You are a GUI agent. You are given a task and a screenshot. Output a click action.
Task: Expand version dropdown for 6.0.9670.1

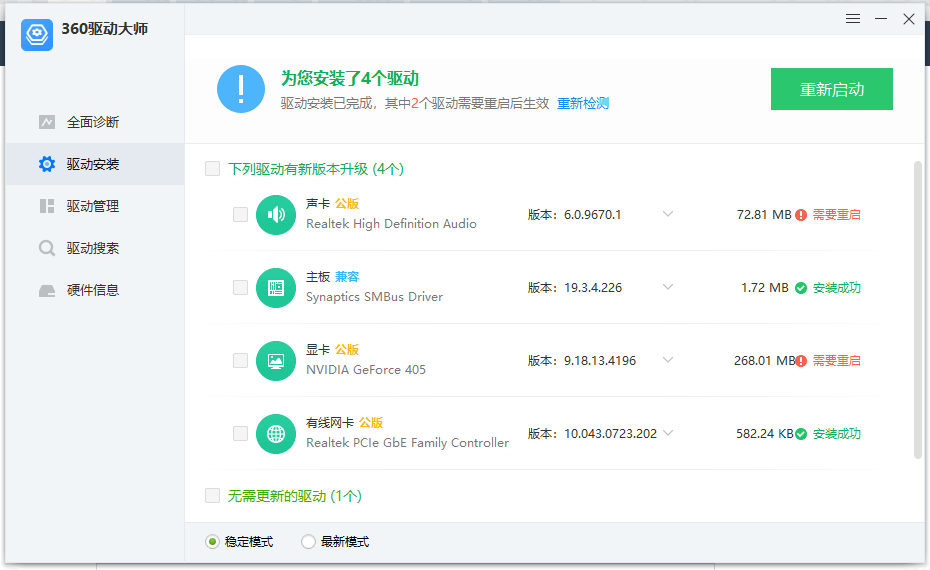coord(668,214)
